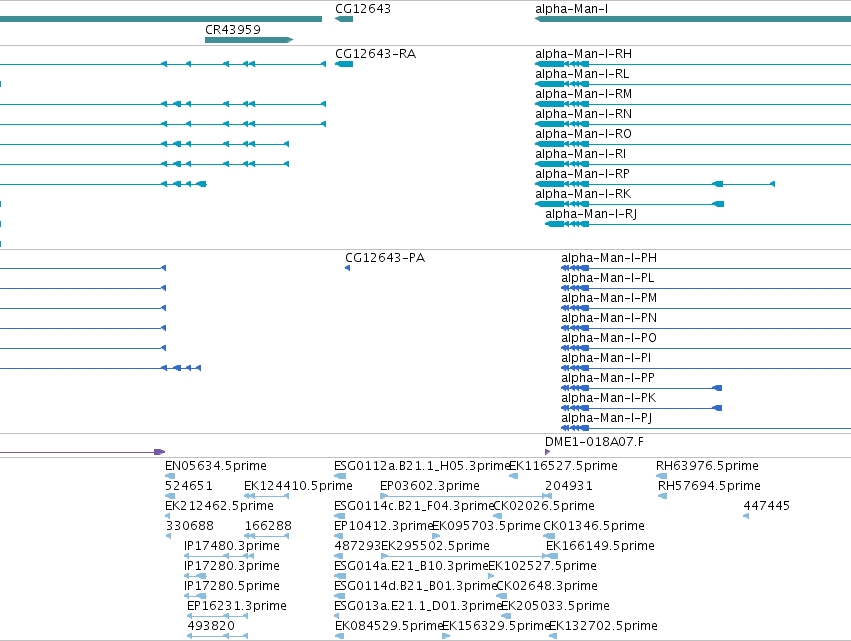Select transcript alpha-Man-I-RK
The width and height of the screenshot is (851, 641).
point(583,194)
